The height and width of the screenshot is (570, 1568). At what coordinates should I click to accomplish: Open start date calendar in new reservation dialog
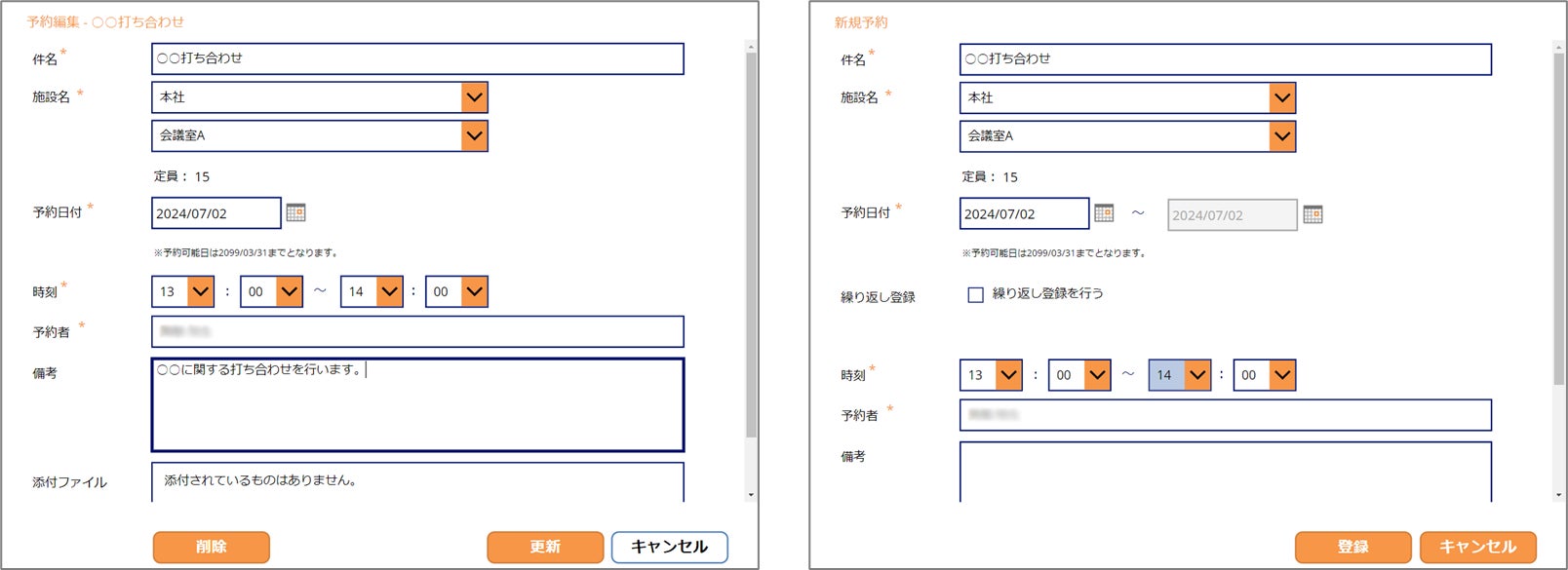[x=1104, y=212]
